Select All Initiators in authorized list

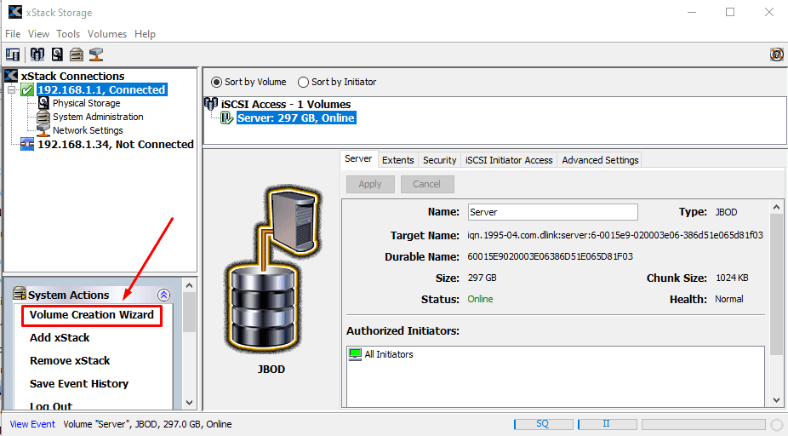coord(390,354)
